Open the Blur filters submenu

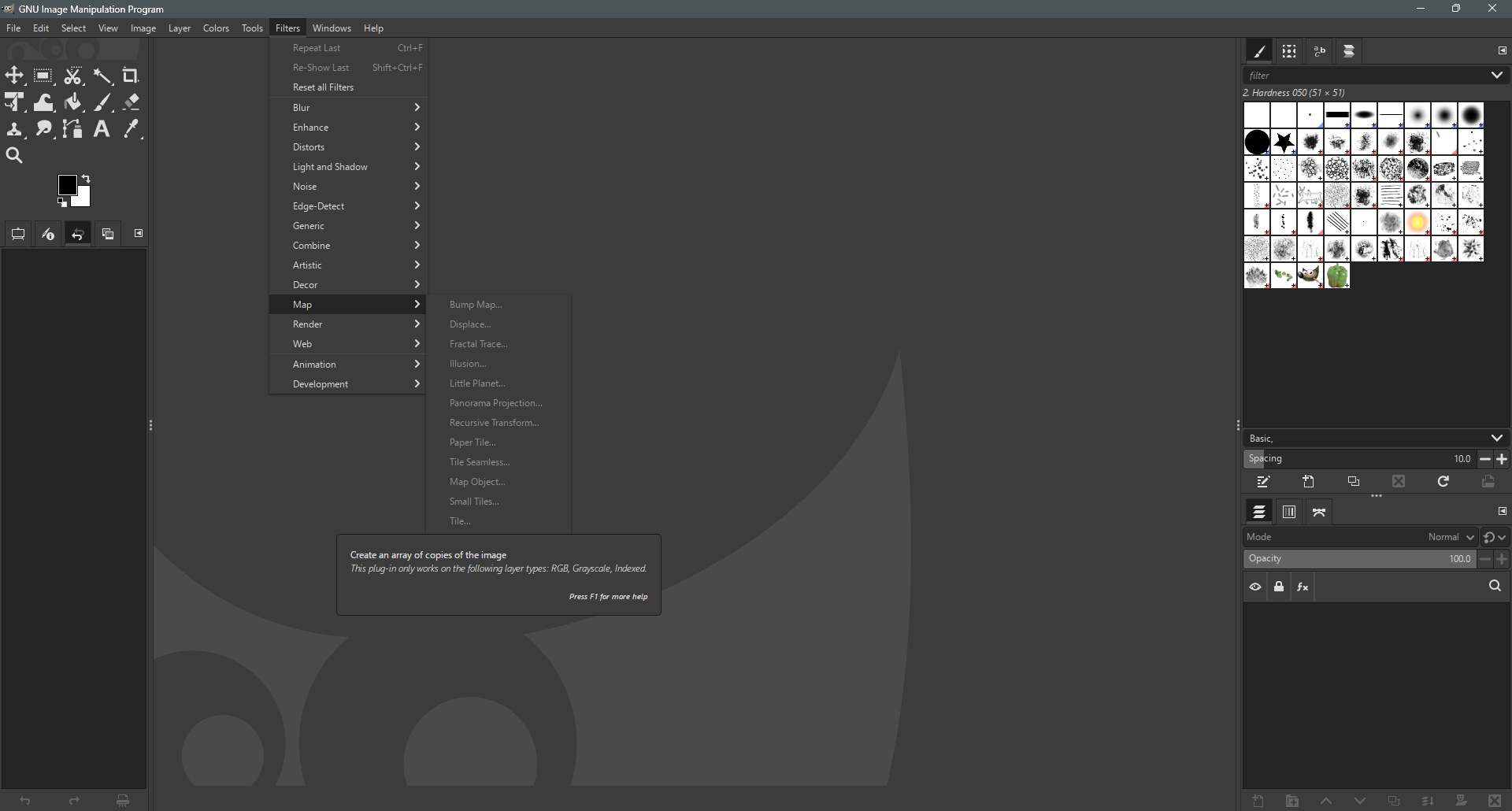point(348,108)
